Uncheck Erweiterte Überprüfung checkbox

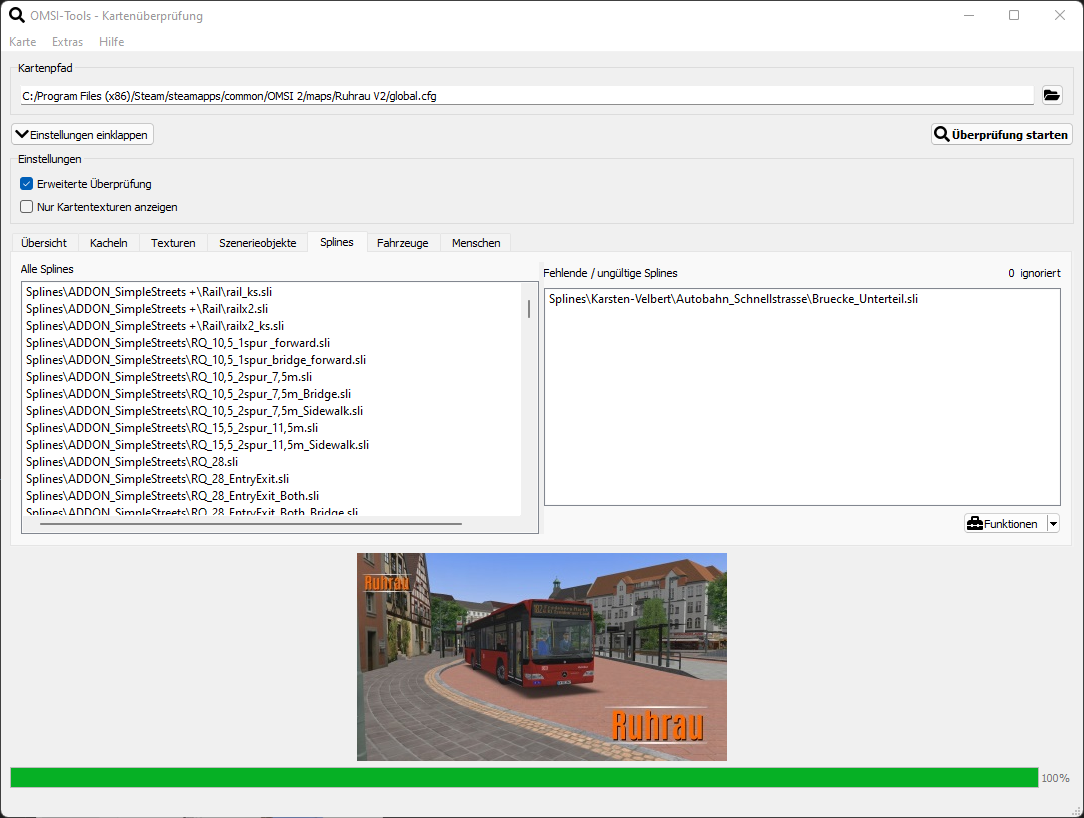pyautogui.click(x=27, y=184)
